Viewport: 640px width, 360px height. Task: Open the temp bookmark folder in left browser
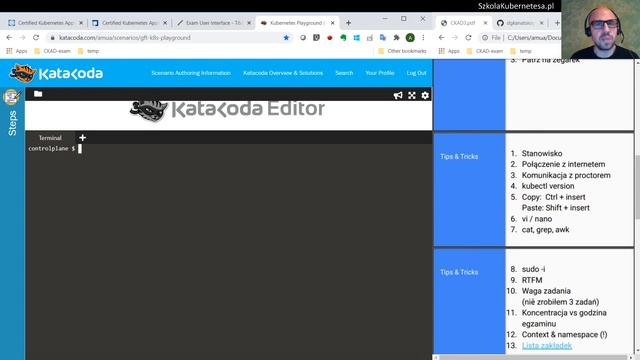pos(89,51)
